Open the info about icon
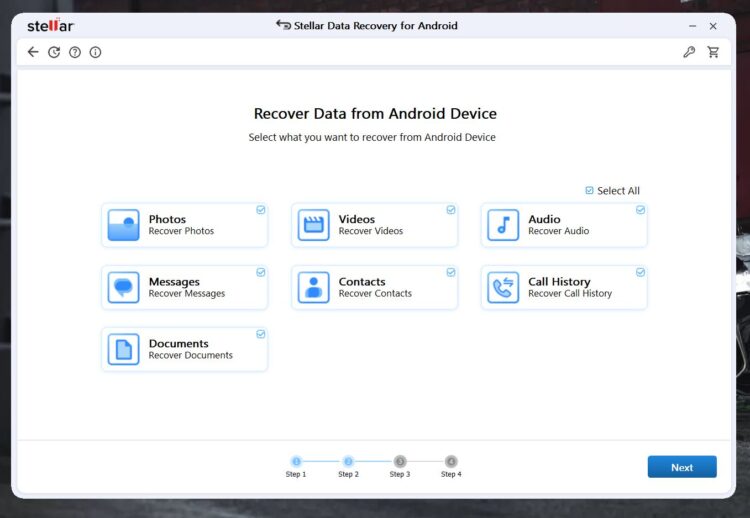This screenshot has width=750, height=518. click(x=96, y=52)
